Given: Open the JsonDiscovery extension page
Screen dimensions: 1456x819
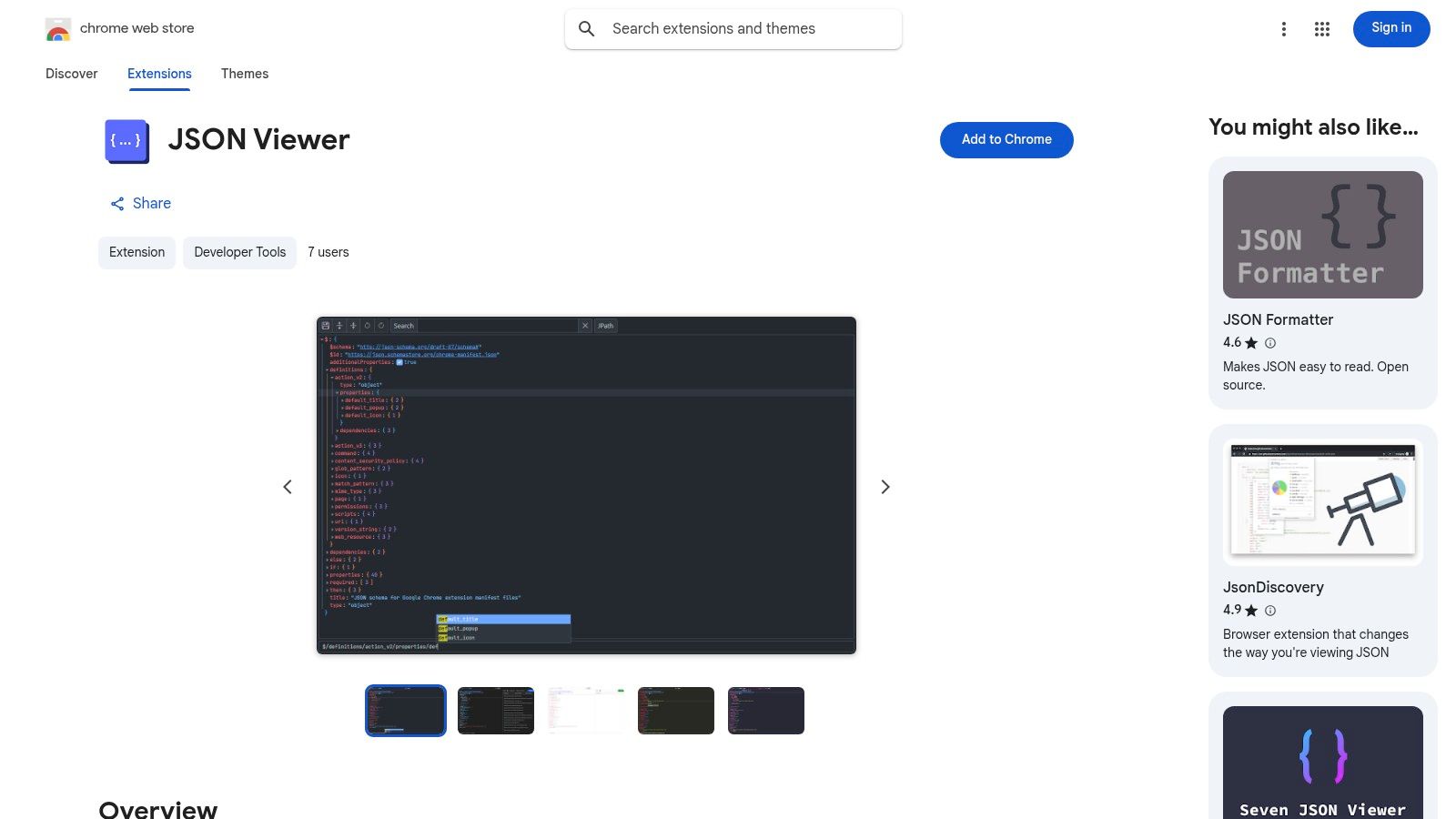Looking at the screenshot, I should coord(1321,501).
